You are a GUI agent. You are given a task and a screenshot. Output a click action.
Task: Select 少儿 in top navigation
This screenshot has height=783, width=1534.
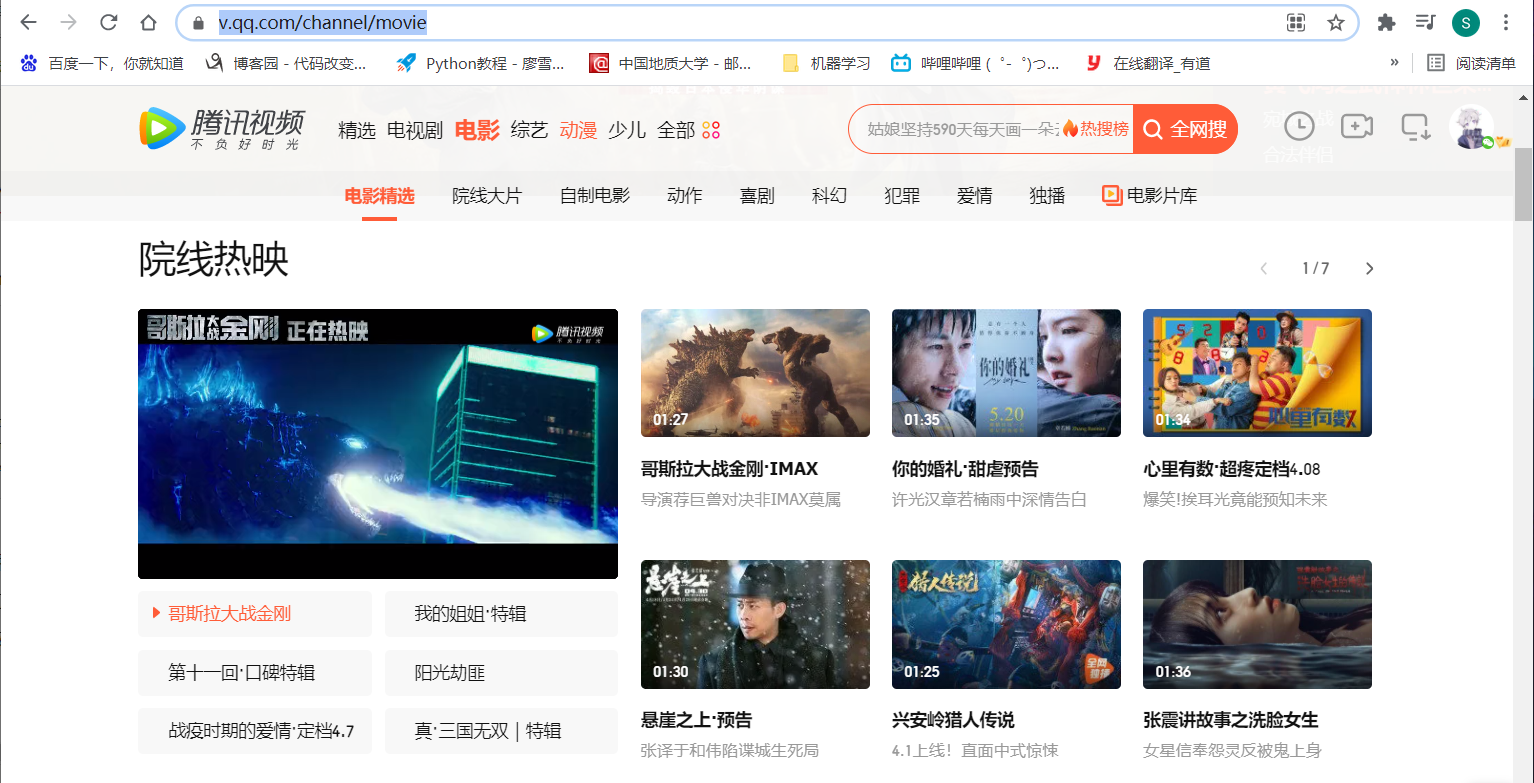click(627, 130)
